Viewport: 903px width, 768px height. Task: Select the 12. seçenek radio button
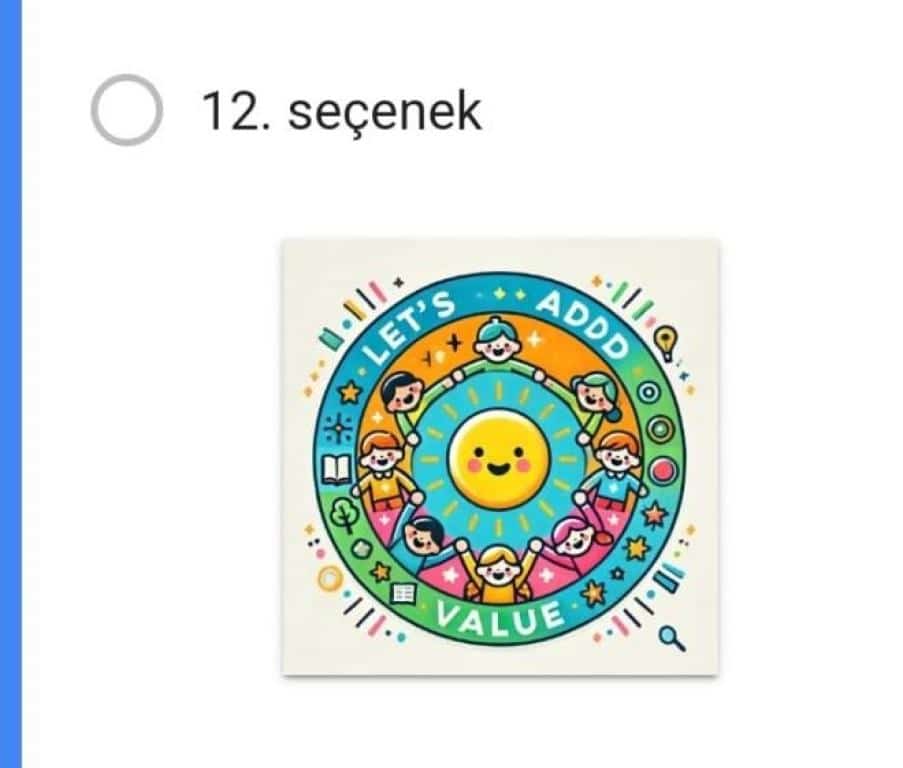pos(127,110)
